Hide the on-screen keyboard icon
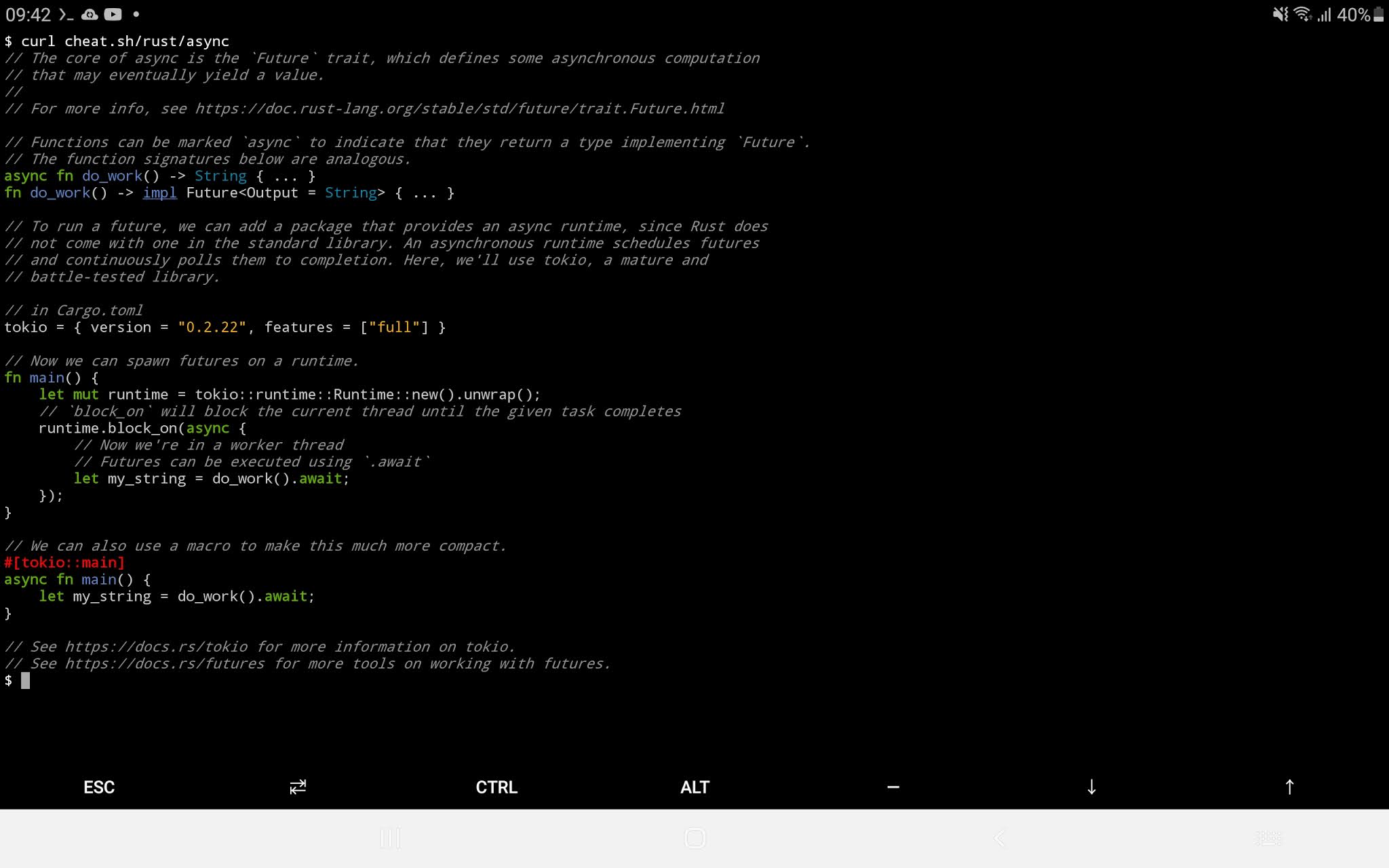This screenshot has width=1389, height=868. (x=1268, y=838)
